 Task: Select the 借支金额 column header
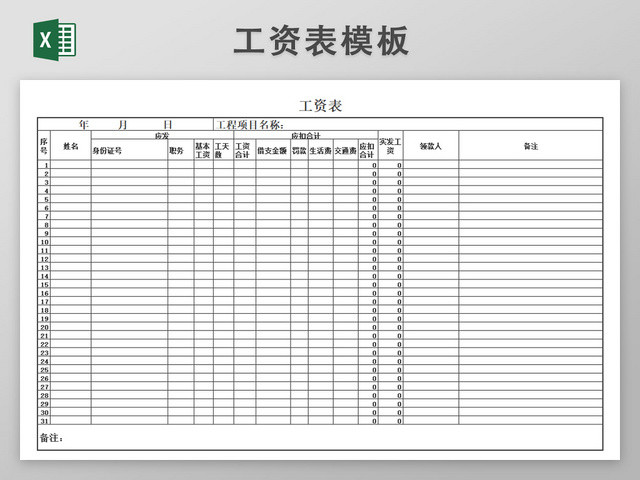point(273,150)
